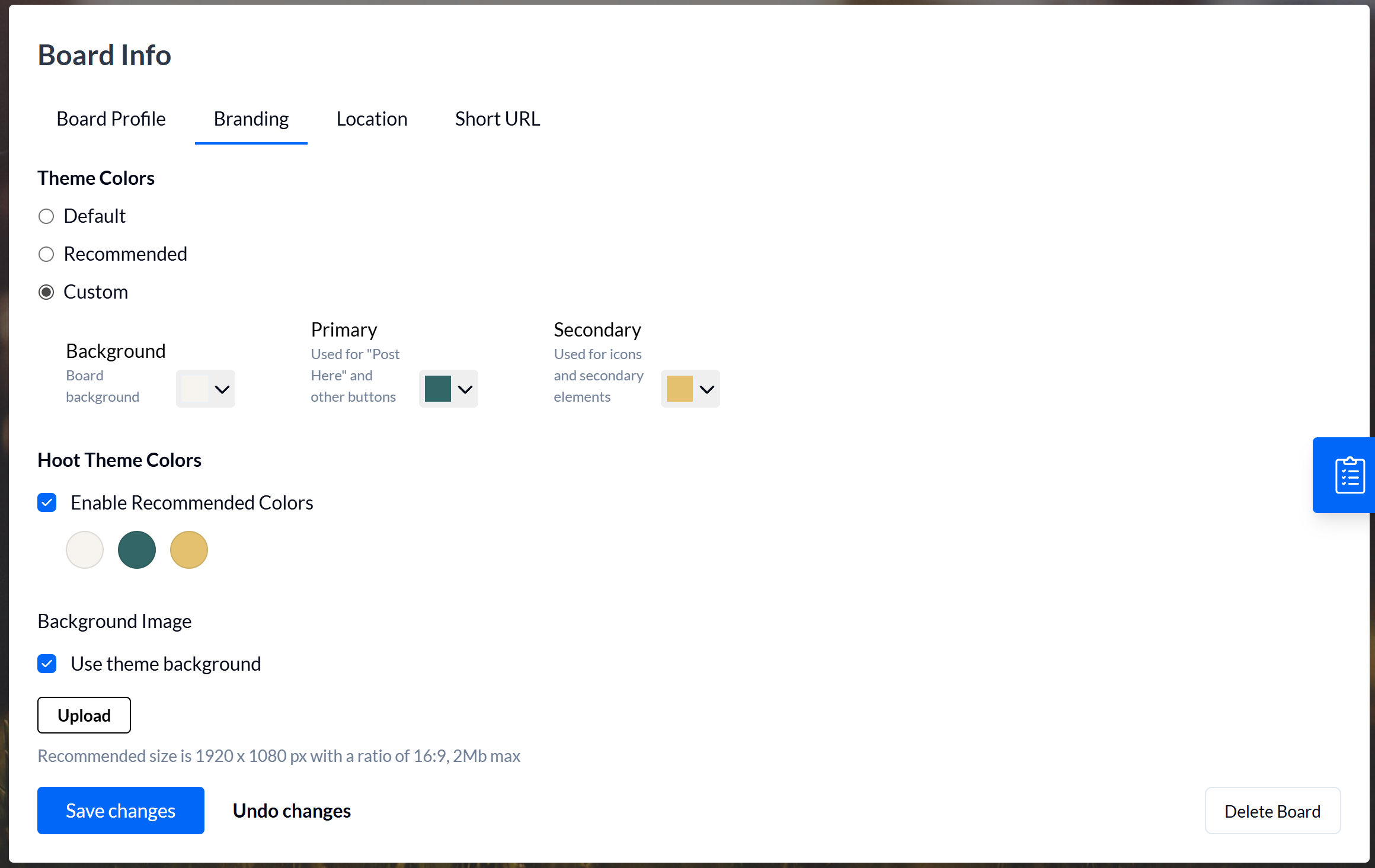This screenshot has width=1375, height=868.
Task: Save changes to the board branding
Action: pyautogui.click(x=120, y=811)
